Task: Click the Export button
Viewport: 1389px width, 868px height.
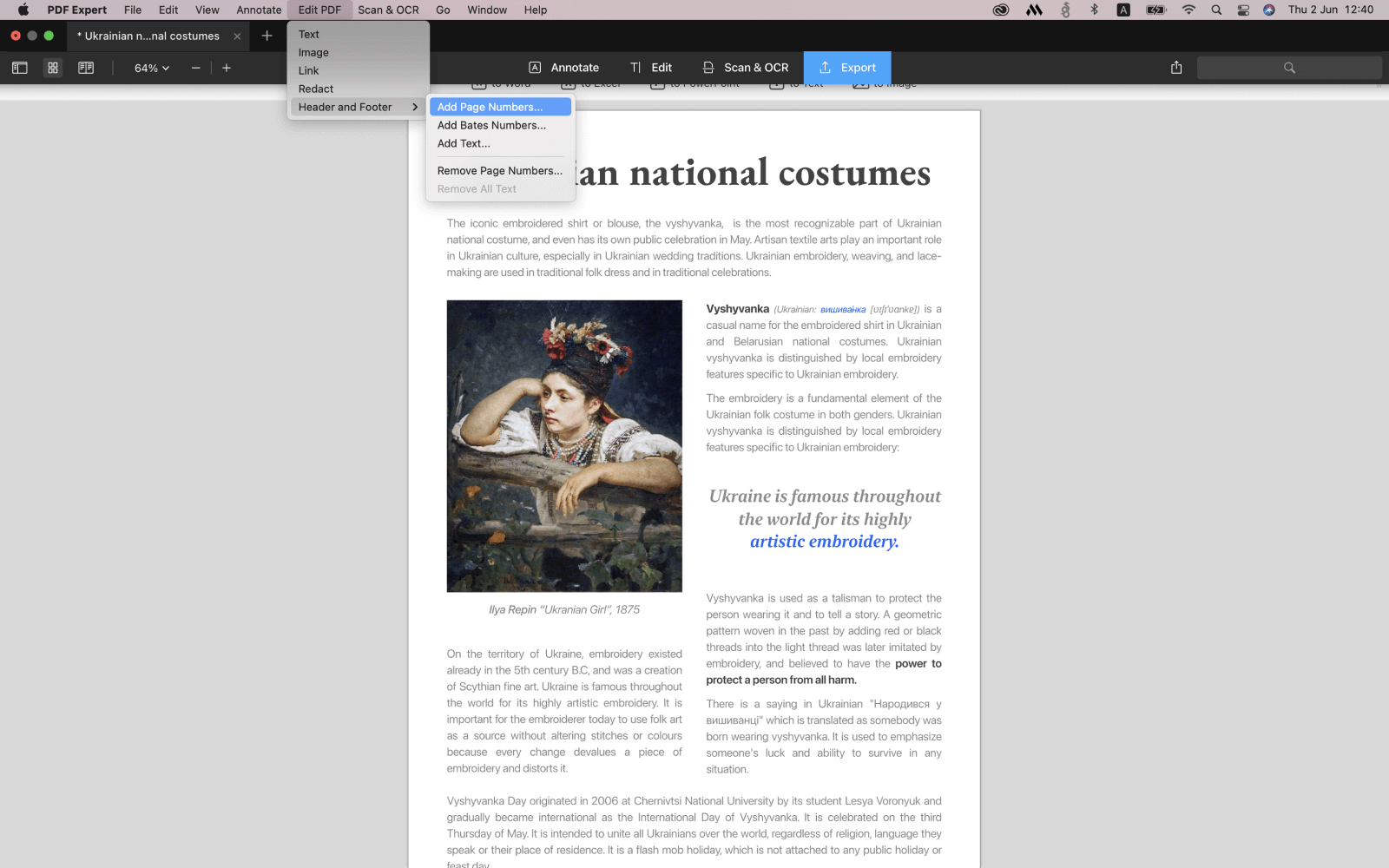Action: coord(847,68)
